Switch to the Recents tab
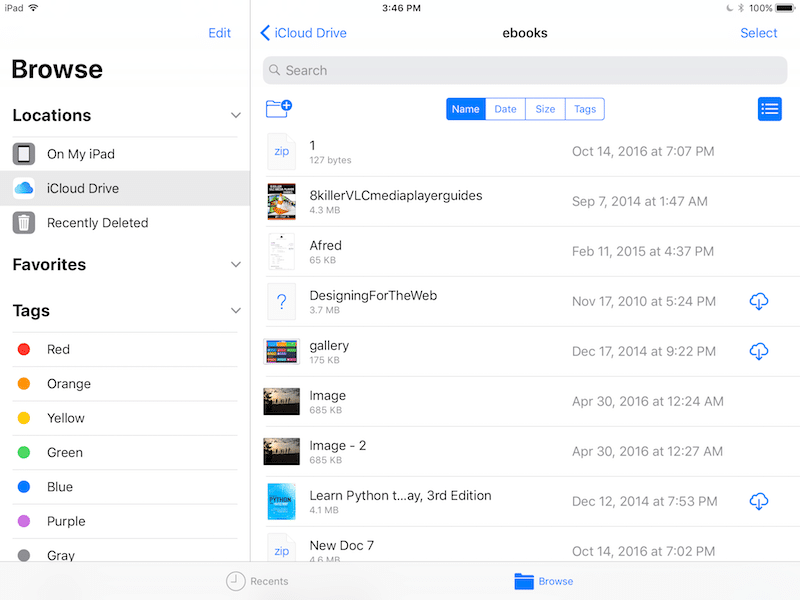Viewport: 800px width, 600px height. coord(257,581)
